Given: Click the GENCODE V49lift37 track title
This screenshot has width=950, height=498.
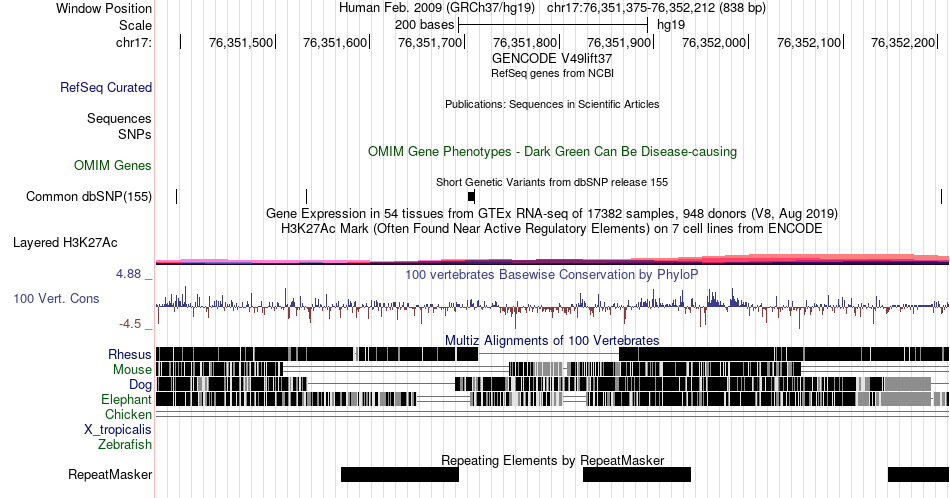Looking at the screenshot, I should pyautogui.click(x=552, y=59).
